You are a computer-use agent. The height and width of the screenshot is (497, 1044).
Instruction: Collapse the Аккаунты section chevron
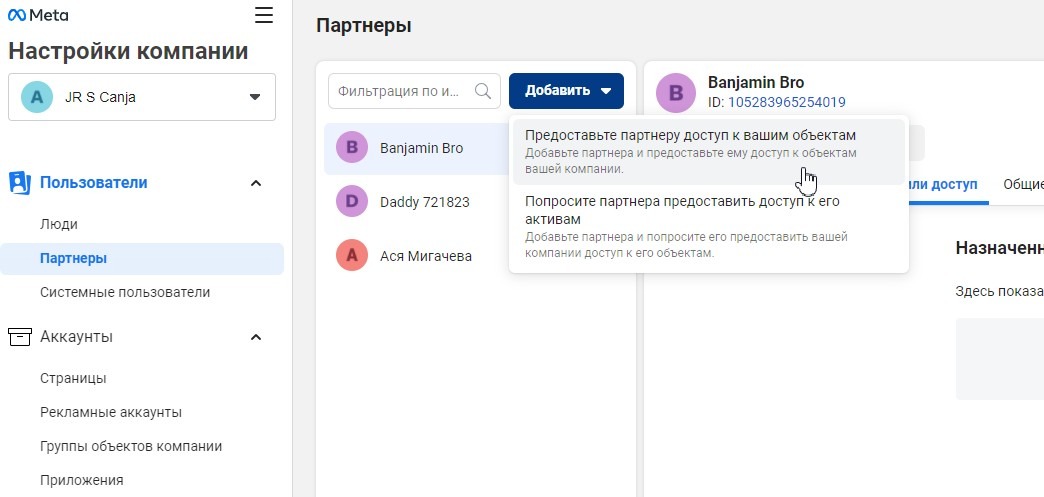tap(256, 337)
